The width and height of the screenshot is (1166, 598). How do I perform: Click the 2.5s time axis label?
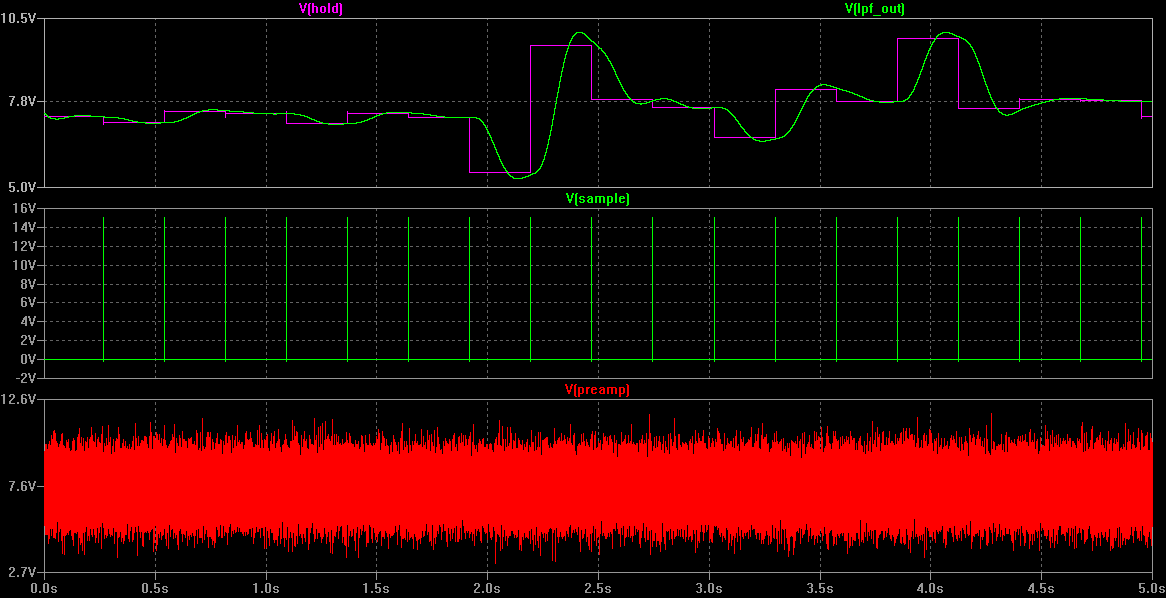coord(599,588)
